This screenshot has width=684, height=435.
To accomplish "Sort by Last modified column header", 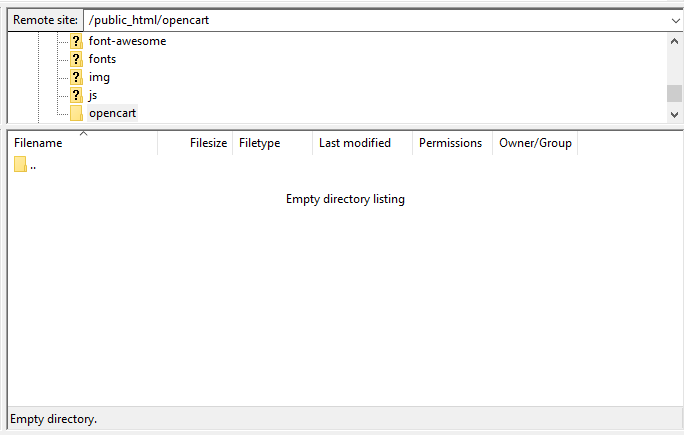I will pos(363,143).
